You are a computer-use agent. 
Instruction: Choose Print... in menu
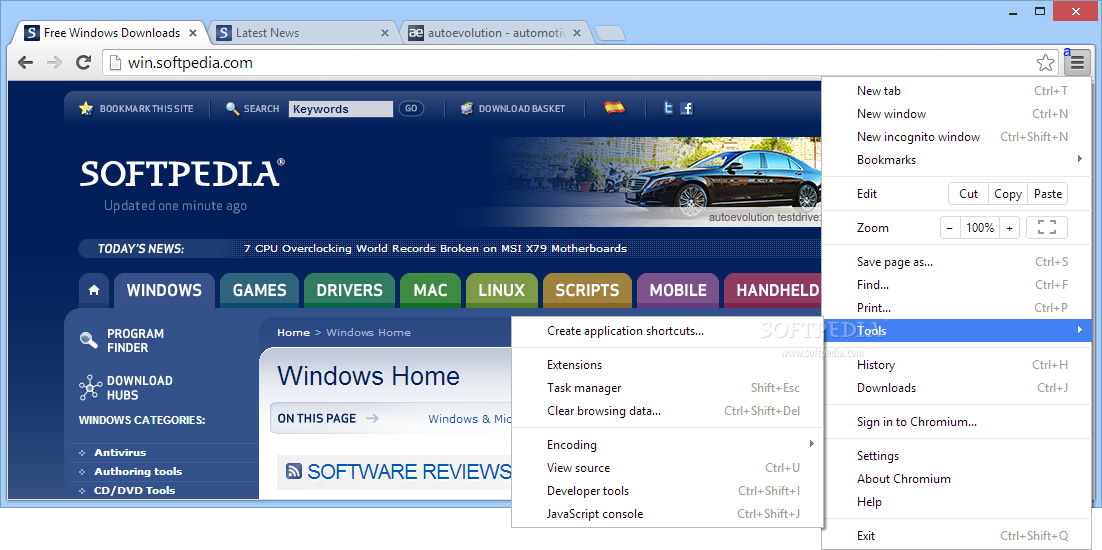click(x=957, y=308)
